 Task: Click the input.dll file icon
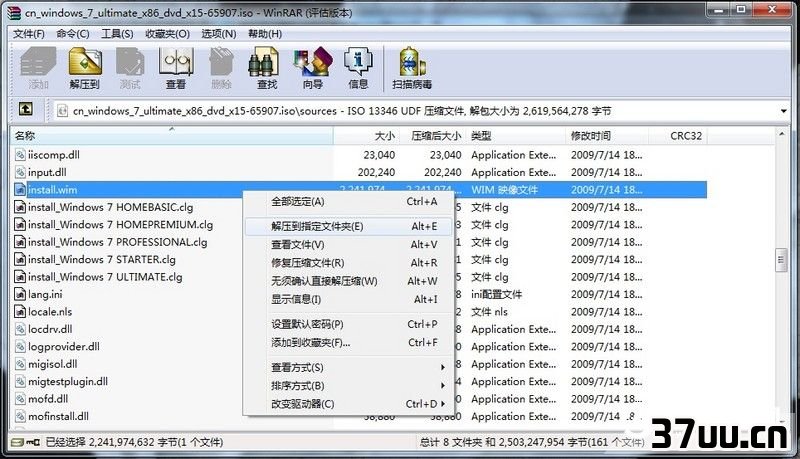(x=20, y=172)
